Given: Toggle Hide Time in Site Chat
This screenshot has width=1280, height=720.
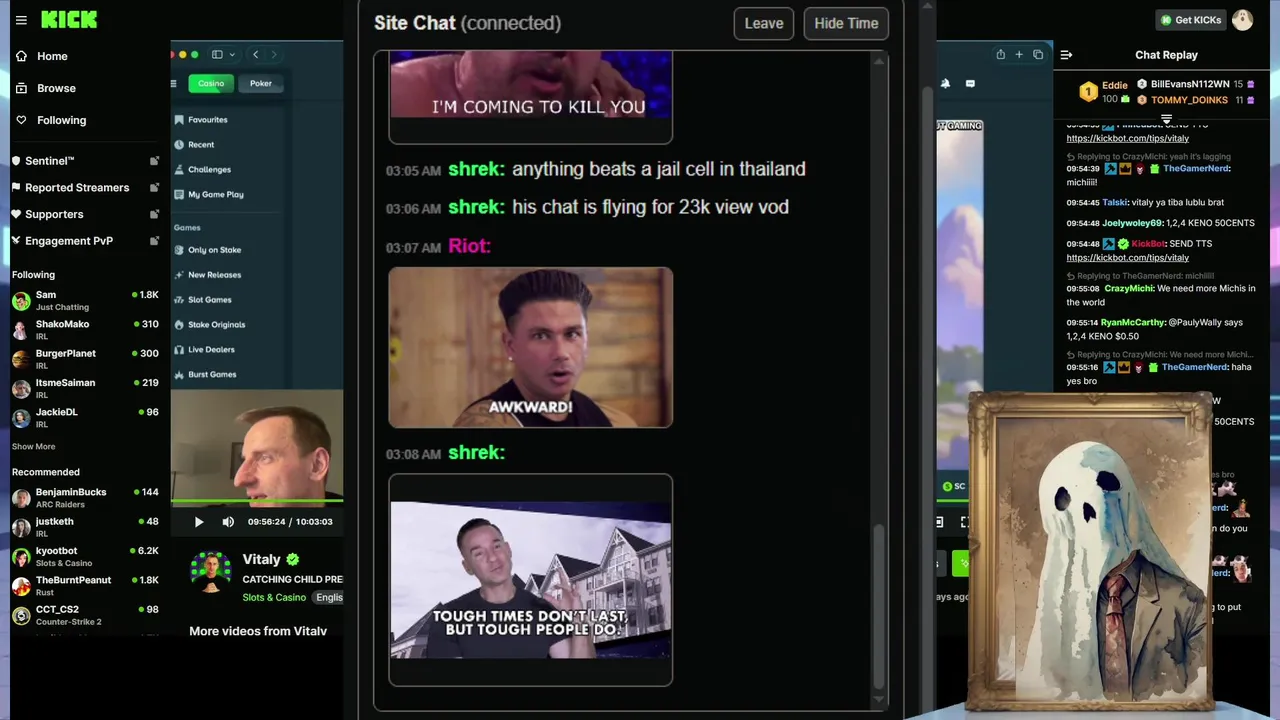Looking at the screenshot, I should [846, 24].
